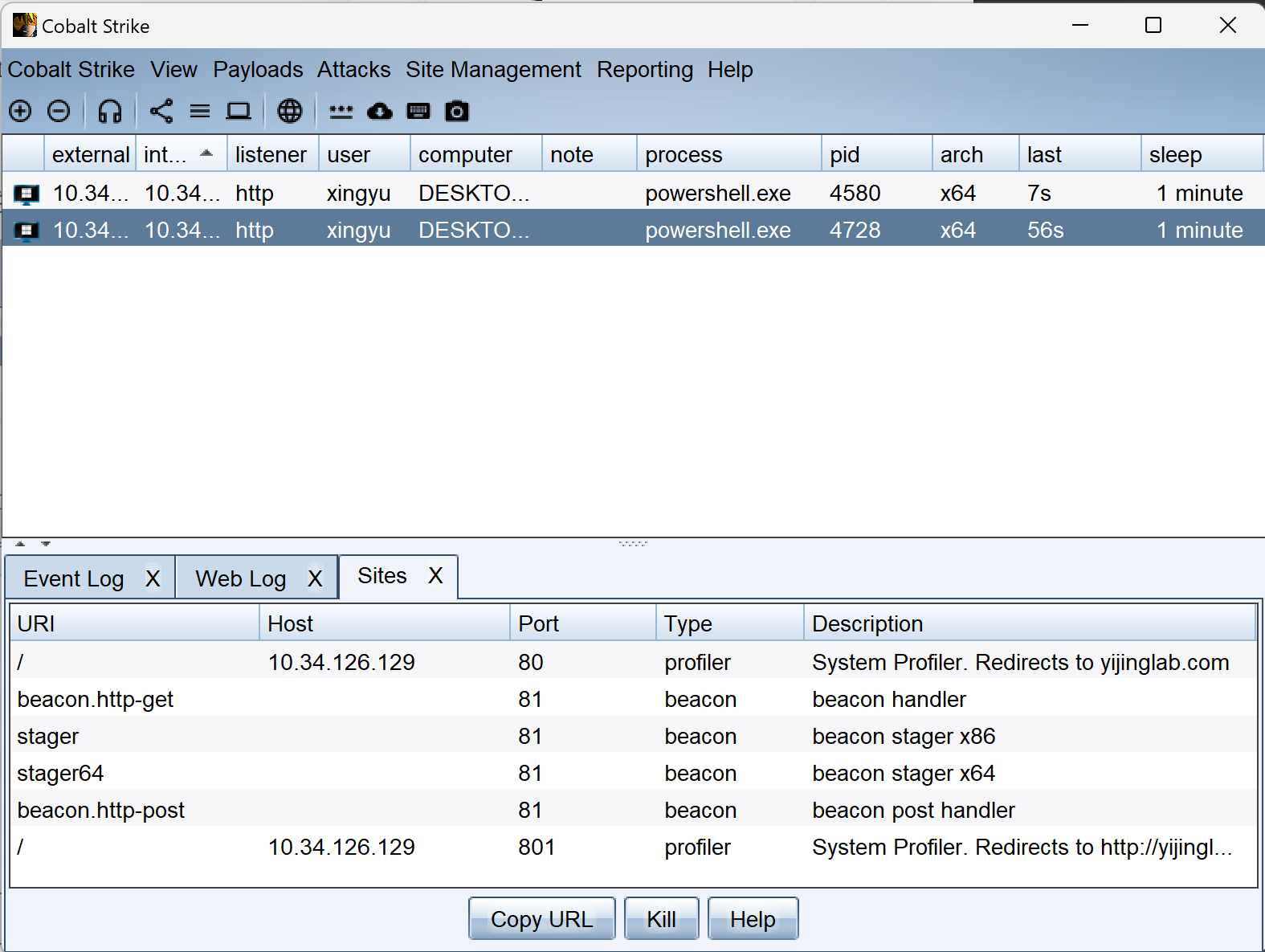Open the Site Management menu
The image size is (1265, 952).
click(x=493, y=70)
